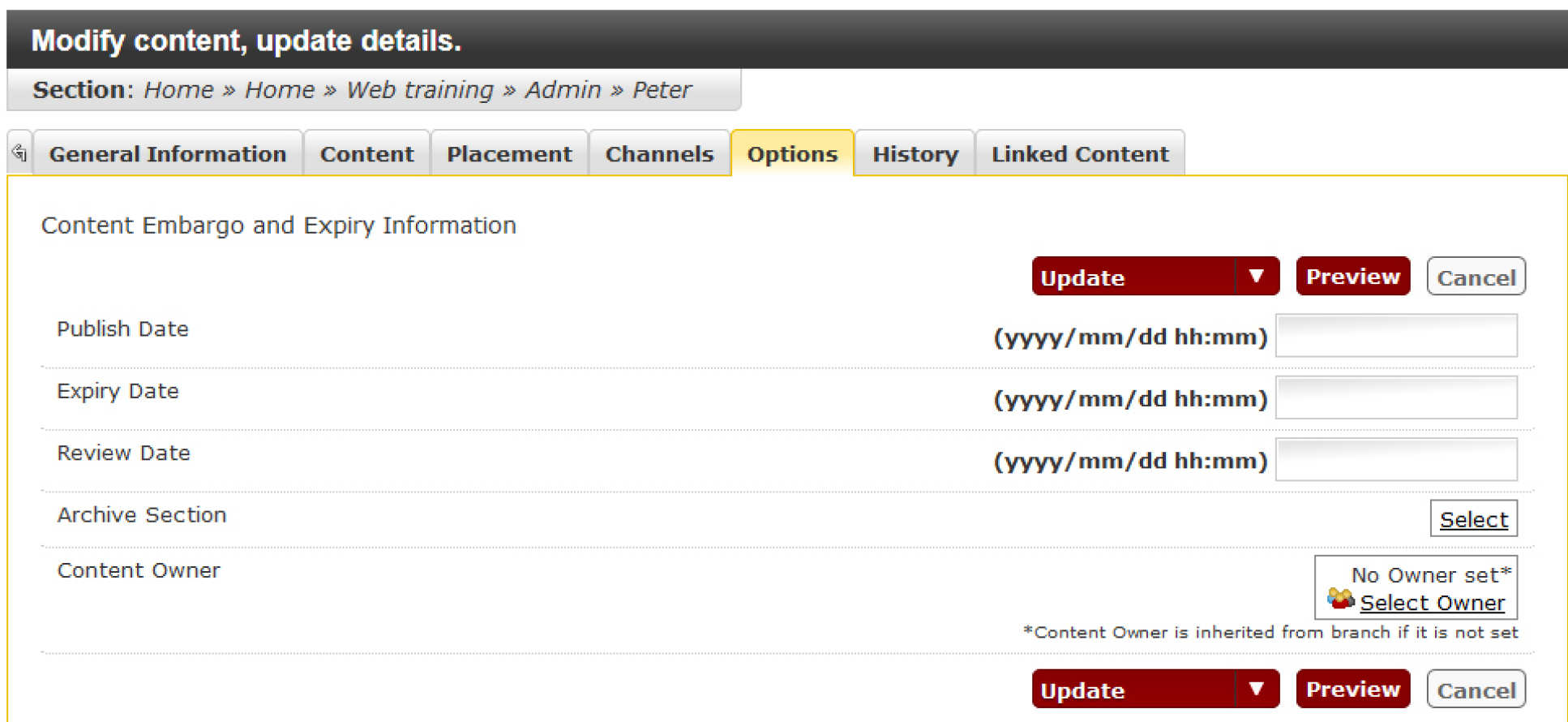Open the Linked Content tab
Viewport: 1568px width, 722px height.
(1079, 154)
